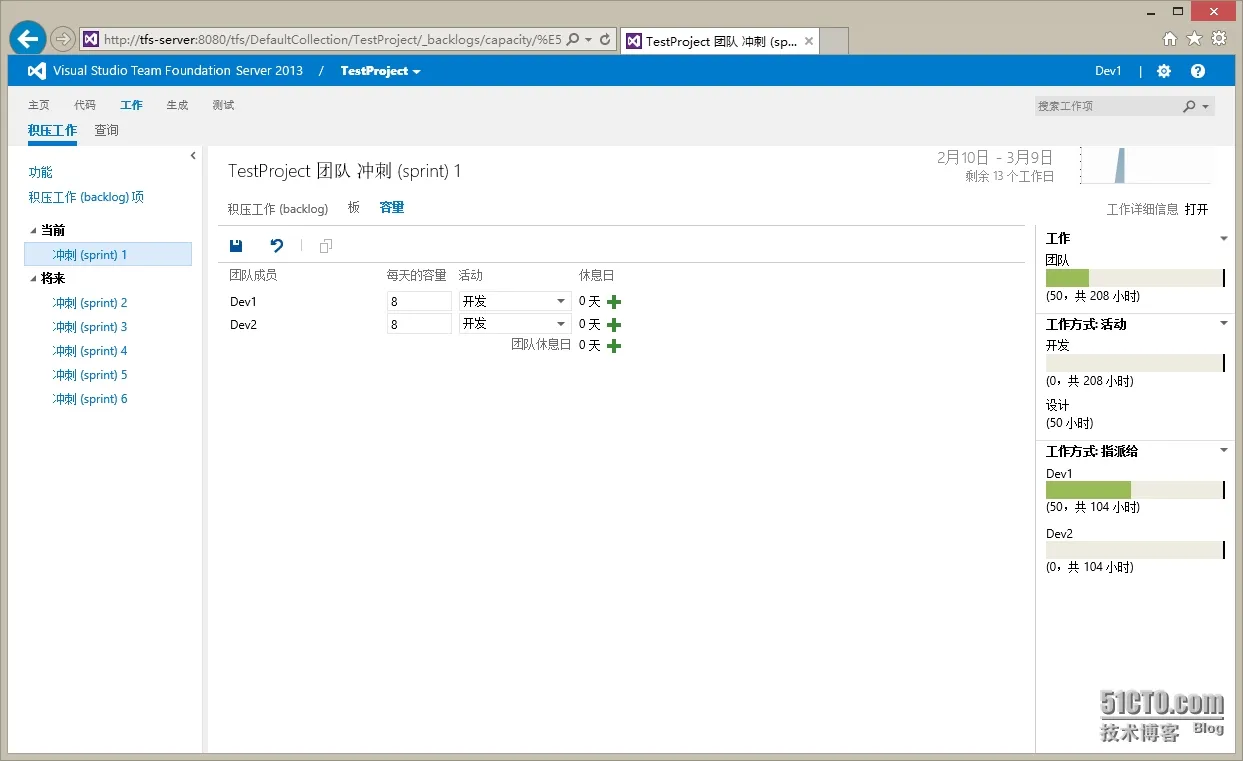
Task: Click Dev1 capacity per day field
Action: click(419, 301)
